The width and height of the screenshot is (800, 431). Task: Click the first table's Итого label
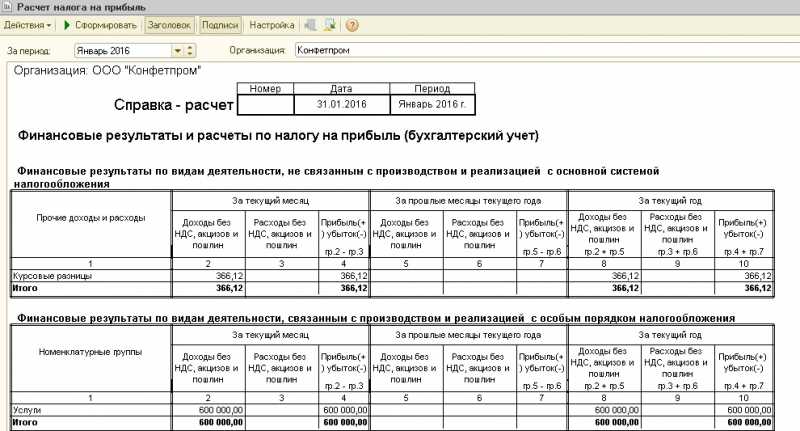[25, 288]
